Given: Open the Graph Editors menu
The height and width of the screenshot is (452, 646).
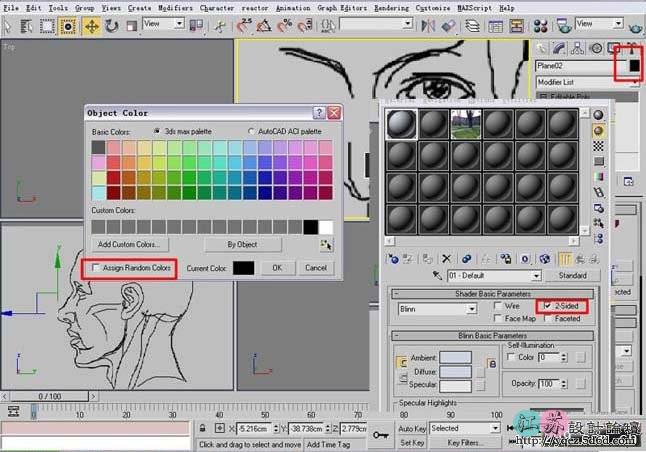Looking at the screenshot, I should pos(342,8).
